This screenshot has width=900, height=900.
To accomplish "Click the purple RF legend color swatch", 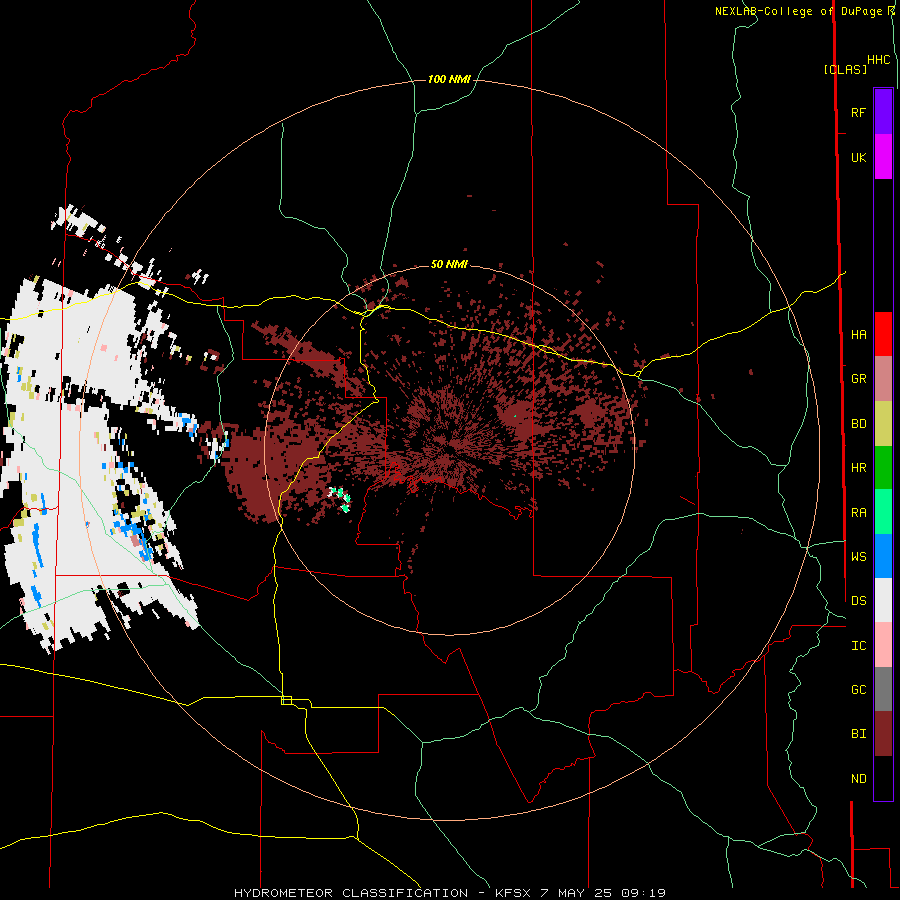I will [x=883, y=112].
